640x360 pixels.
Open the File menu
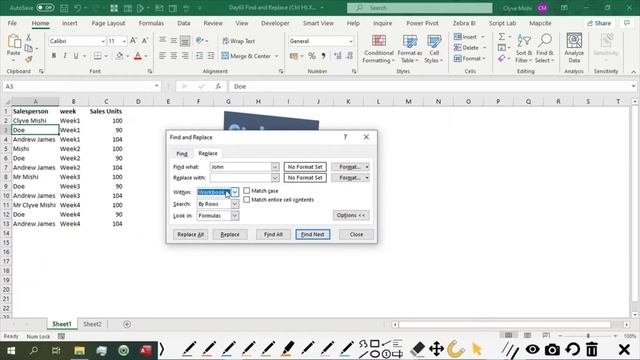(12, 23)
